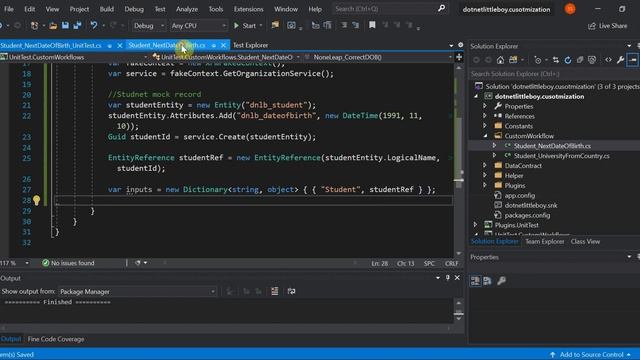Viewport: 640px width, 360px height.
Task: Close the Output panel
Action: coord(457,278)
